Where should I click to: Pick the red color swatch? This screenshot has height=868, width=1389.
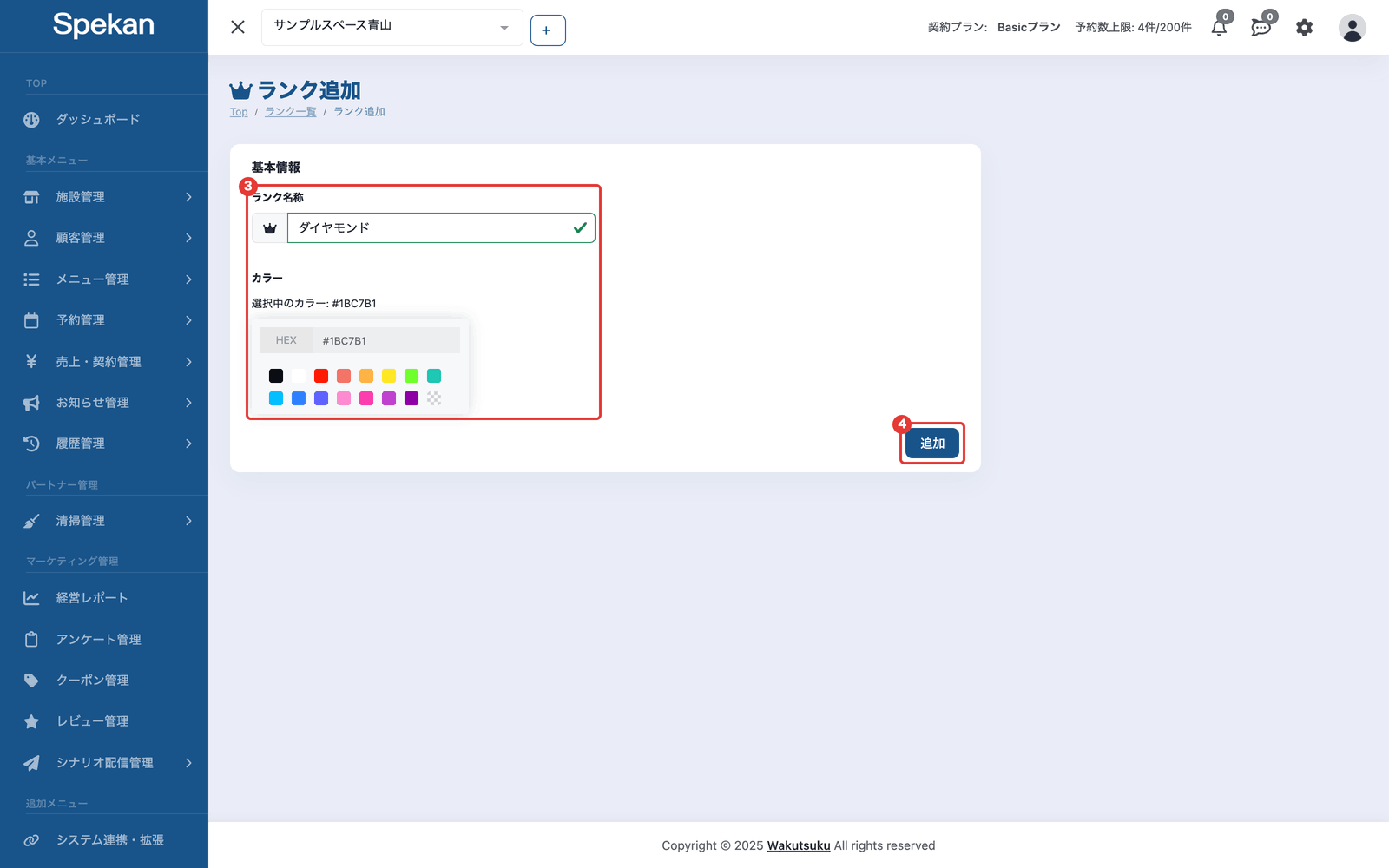click(x=321, y=376)
